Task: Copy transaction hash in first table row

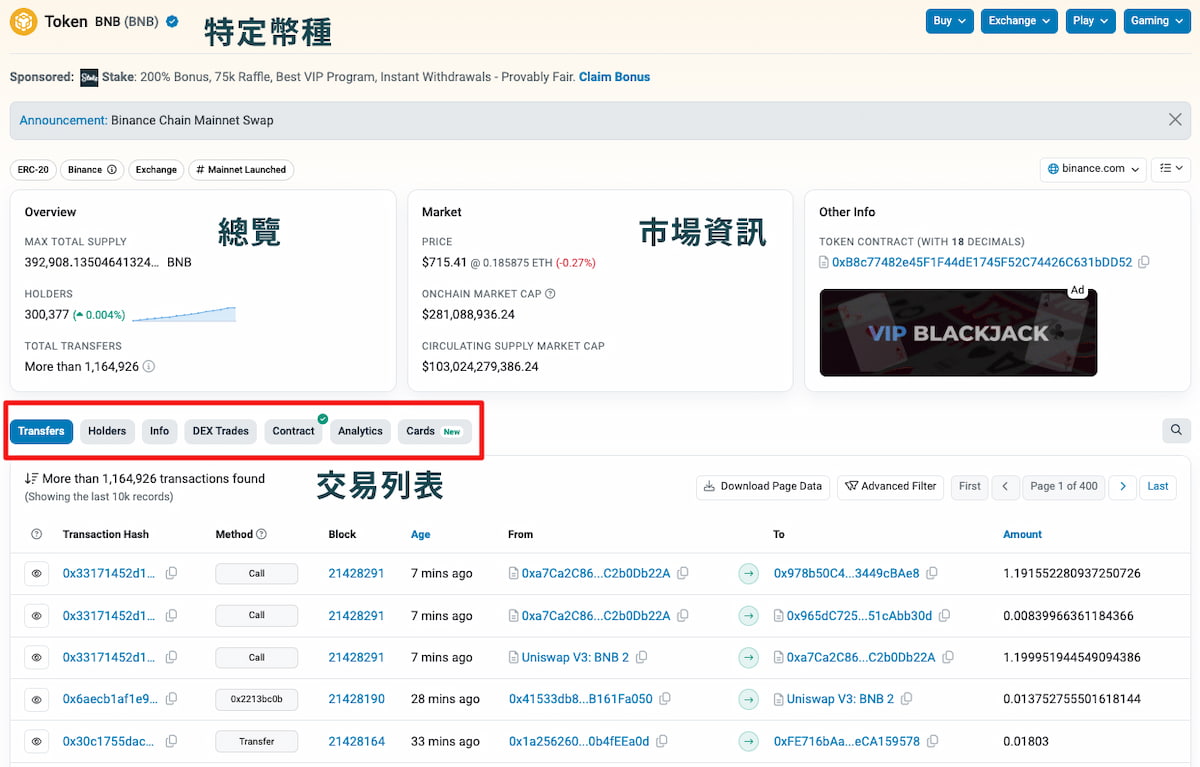Action: pos(172,574)
